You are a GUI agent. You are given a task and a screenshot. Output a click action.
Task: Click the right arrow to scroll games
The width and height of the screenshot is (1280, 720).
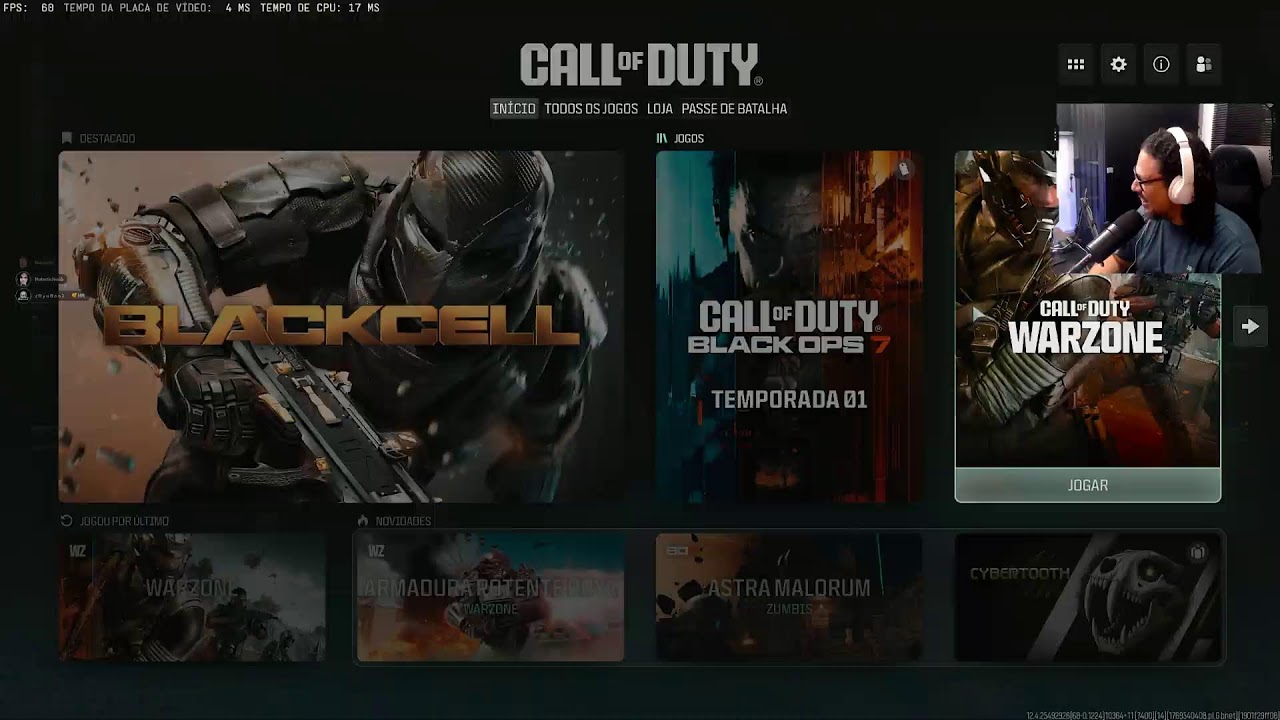[x=1250, y=326]
